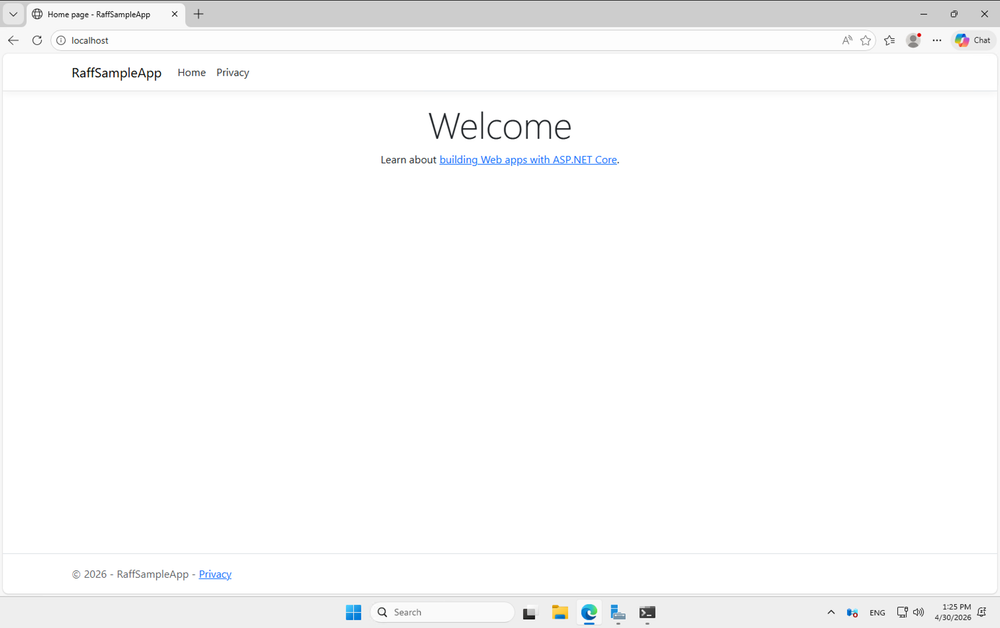Image resolution: width=1000 pixels, height=628 pixels.
Task: Go to Privacy in the navbar
Action: [232, 73]
